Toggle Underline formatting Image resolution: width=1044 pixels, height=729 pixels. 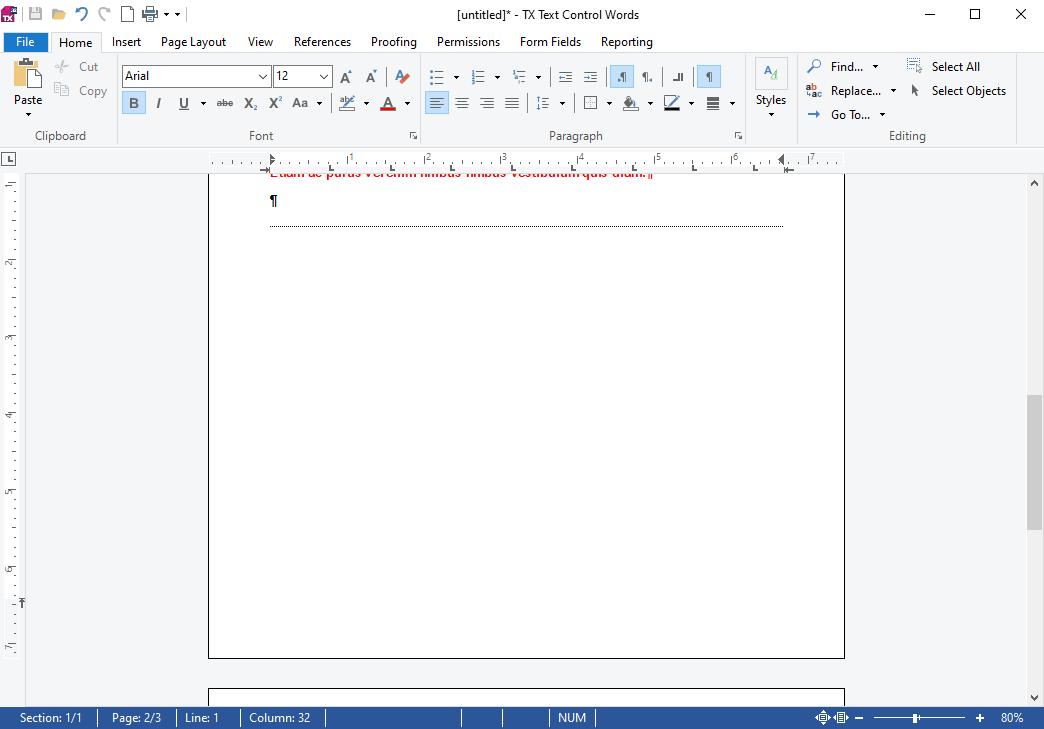pos(184,103)
